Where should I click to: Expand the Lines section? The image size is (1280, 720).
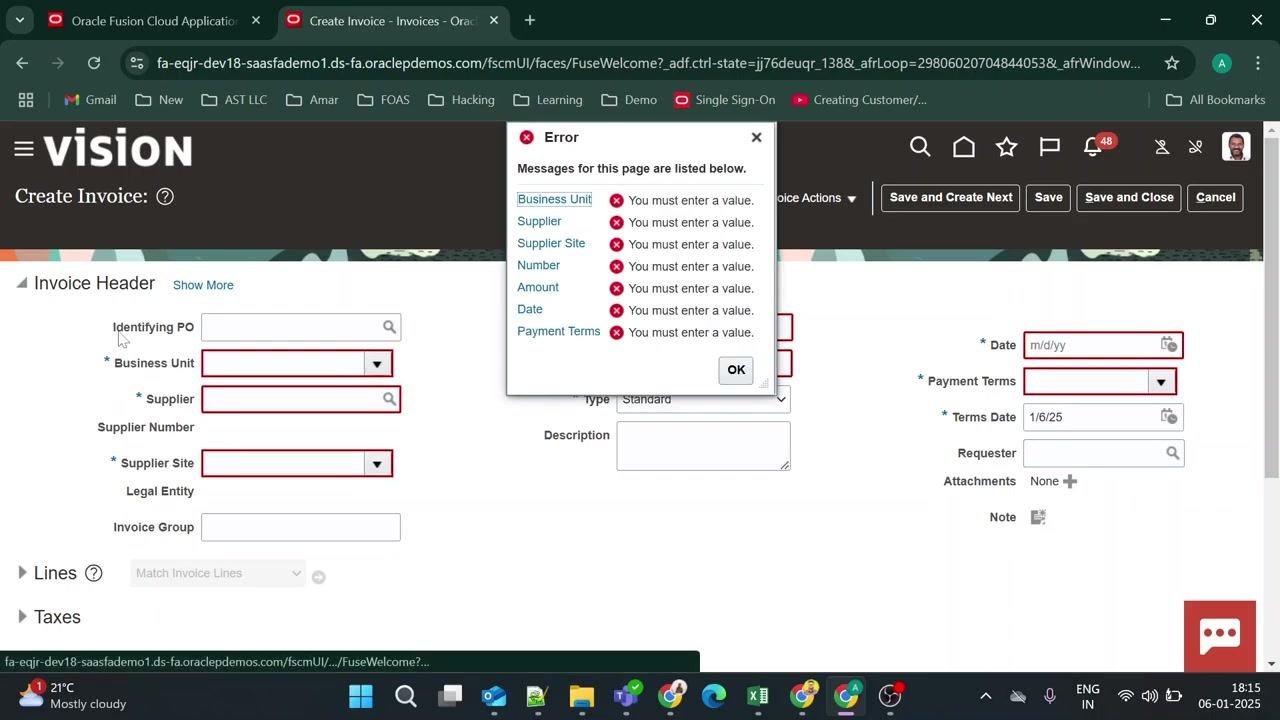[22, 573]
